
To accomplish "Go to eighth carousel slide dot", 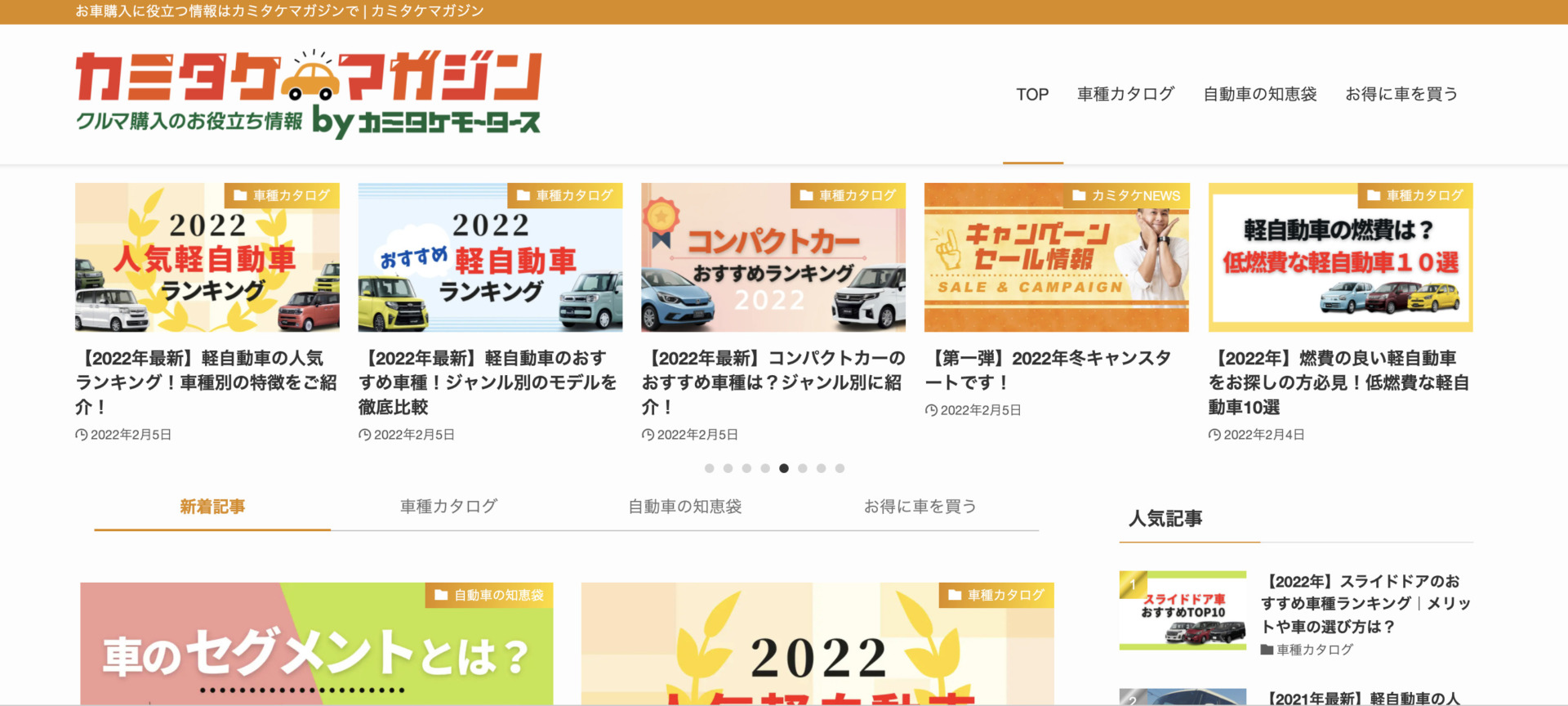I will coord(840,468).
